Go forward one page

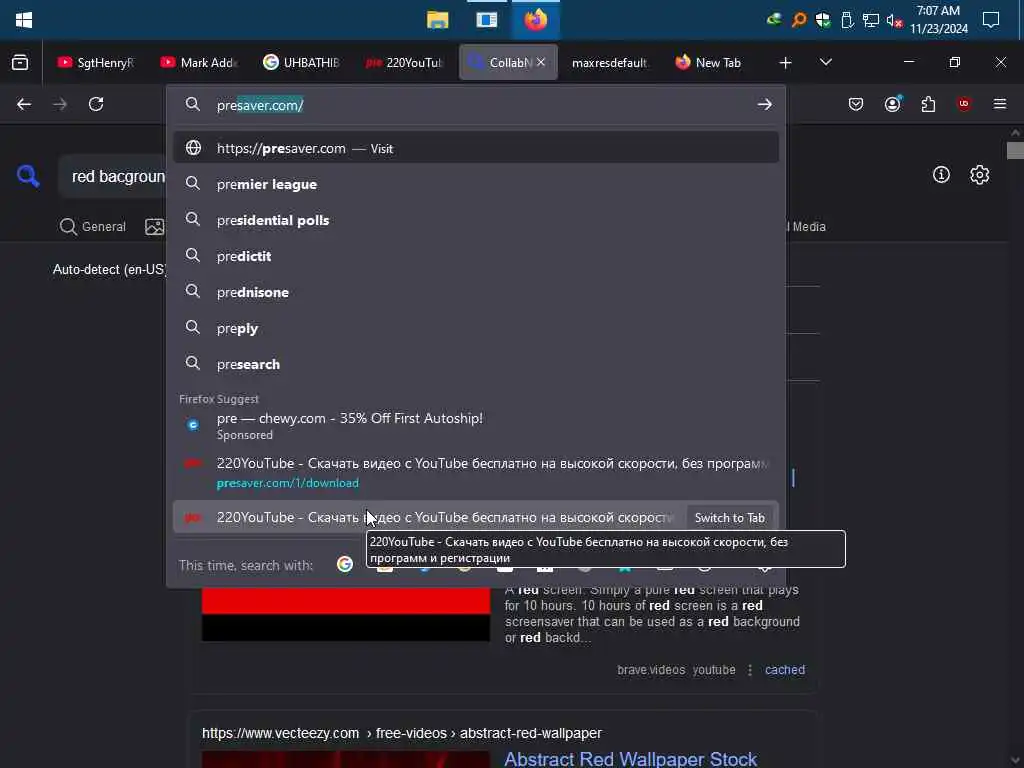click(60, 104)
